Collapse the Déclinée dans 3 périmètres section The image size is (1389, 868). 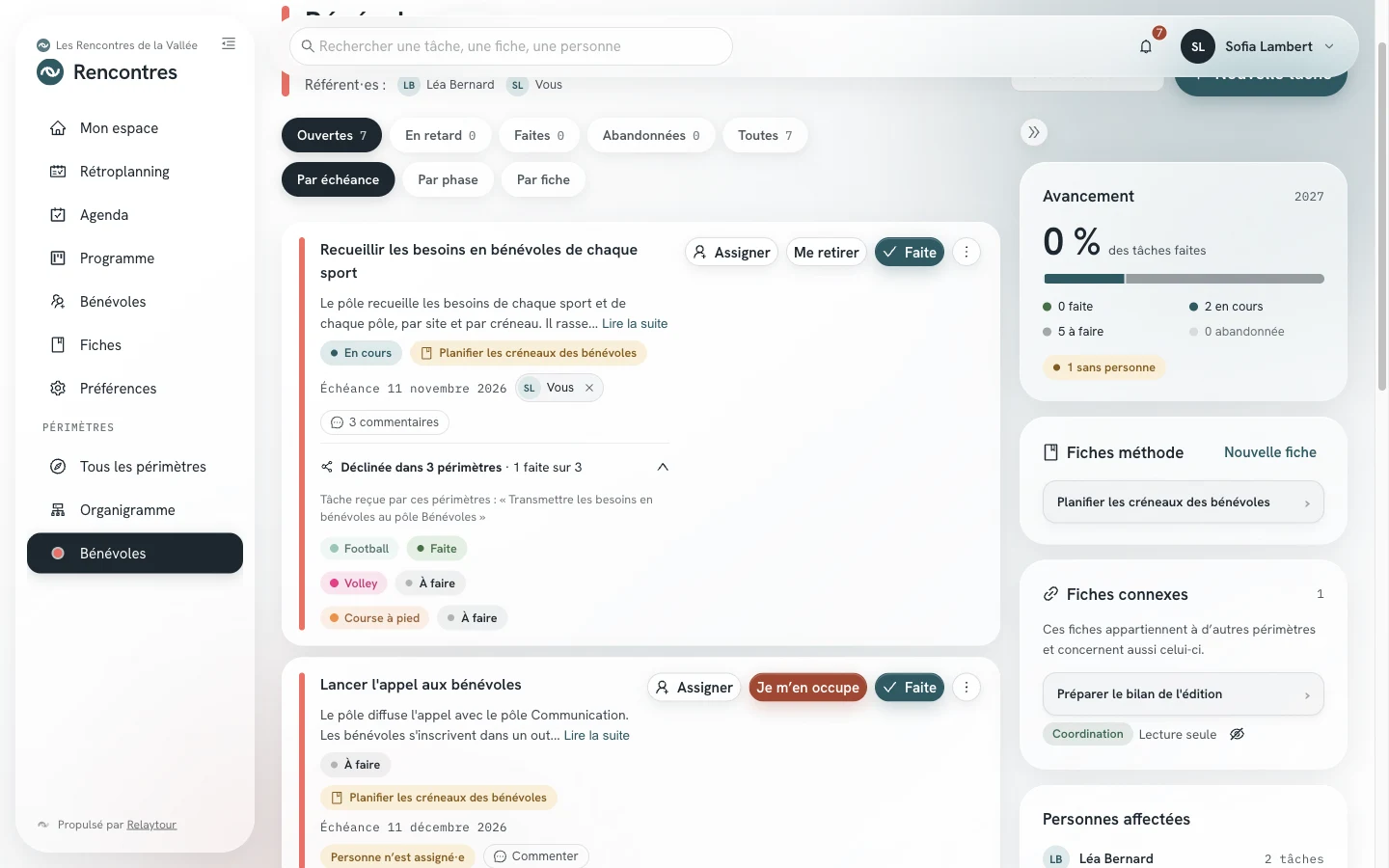pos(663,467)
